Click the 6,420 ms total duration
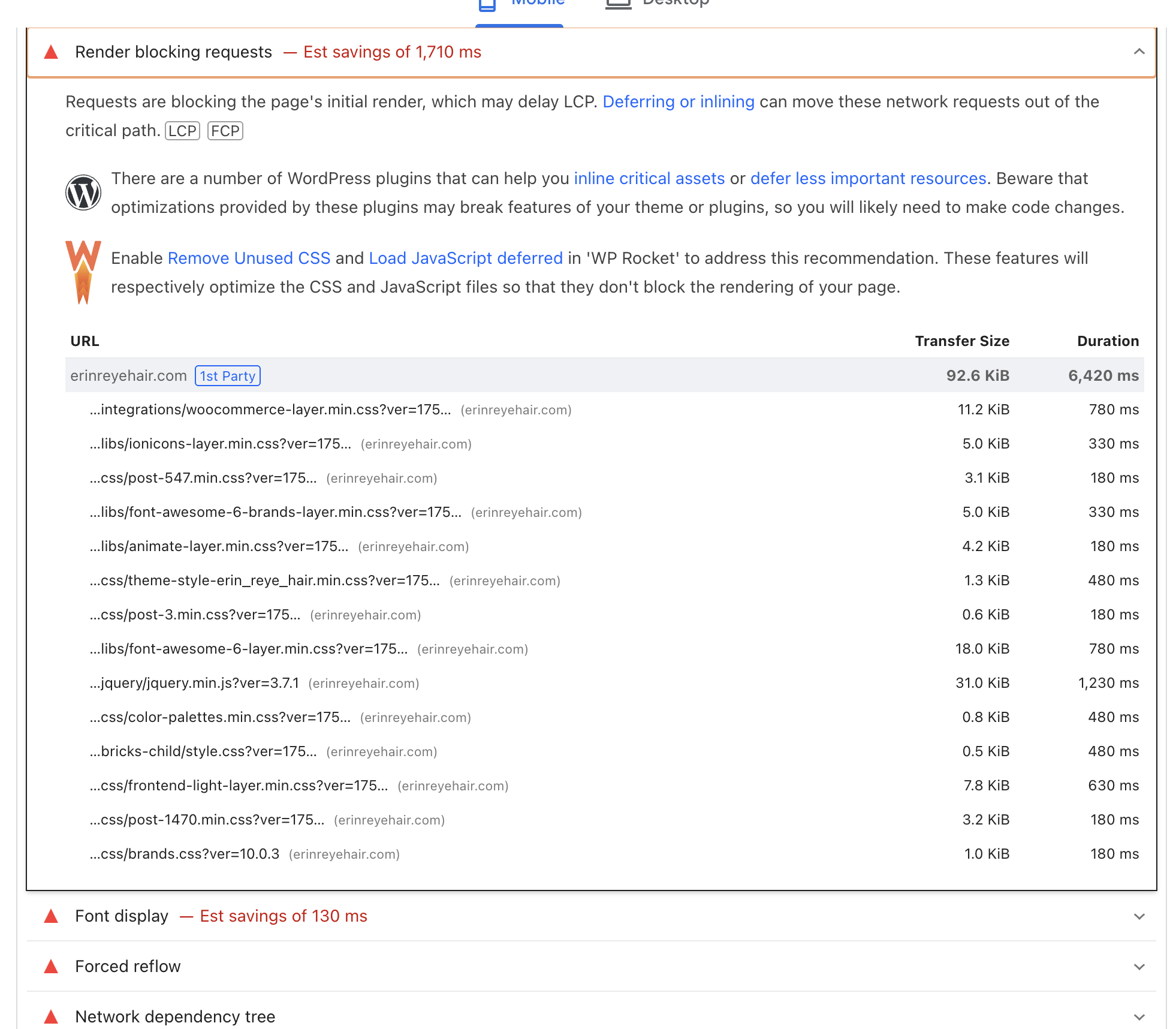Image resolution: width=1176 pixels, height=1029 pixels. (1103, 376)
